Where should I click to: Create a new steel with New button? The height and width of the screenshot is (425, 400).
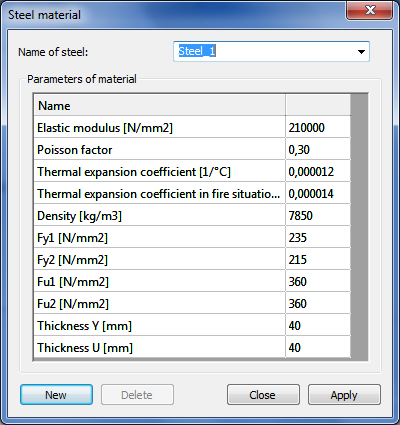[x=56, y=395]
